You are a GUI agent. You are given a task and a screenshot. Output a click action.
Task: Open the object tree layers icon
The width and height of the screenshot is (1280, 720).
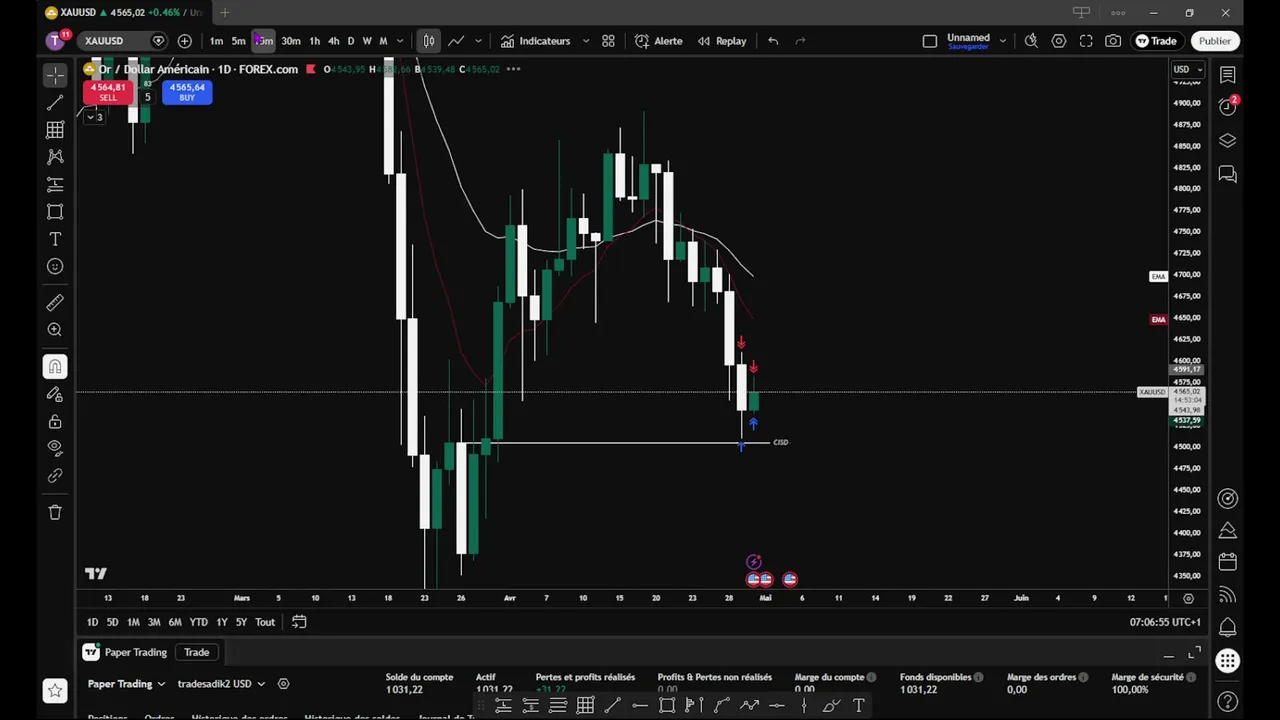[x=1228, y=141]
